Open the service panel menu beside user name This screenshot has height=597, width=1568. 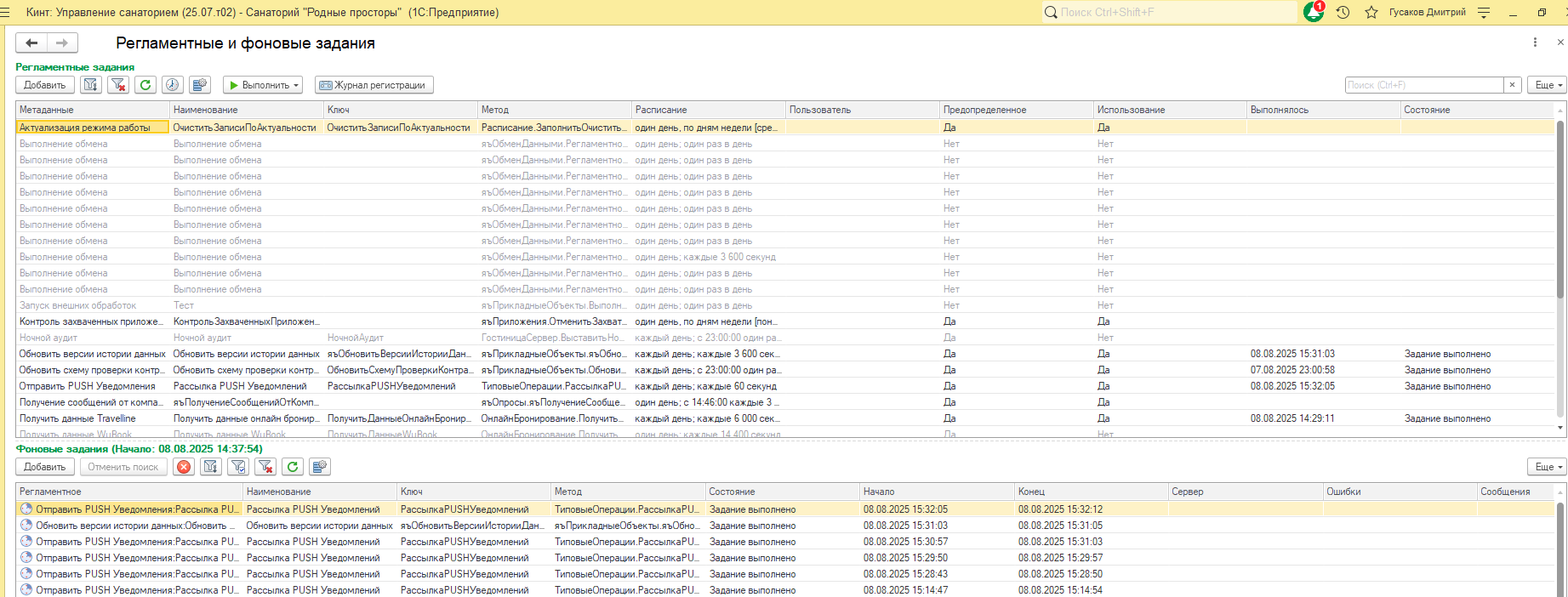point(1485,12)
